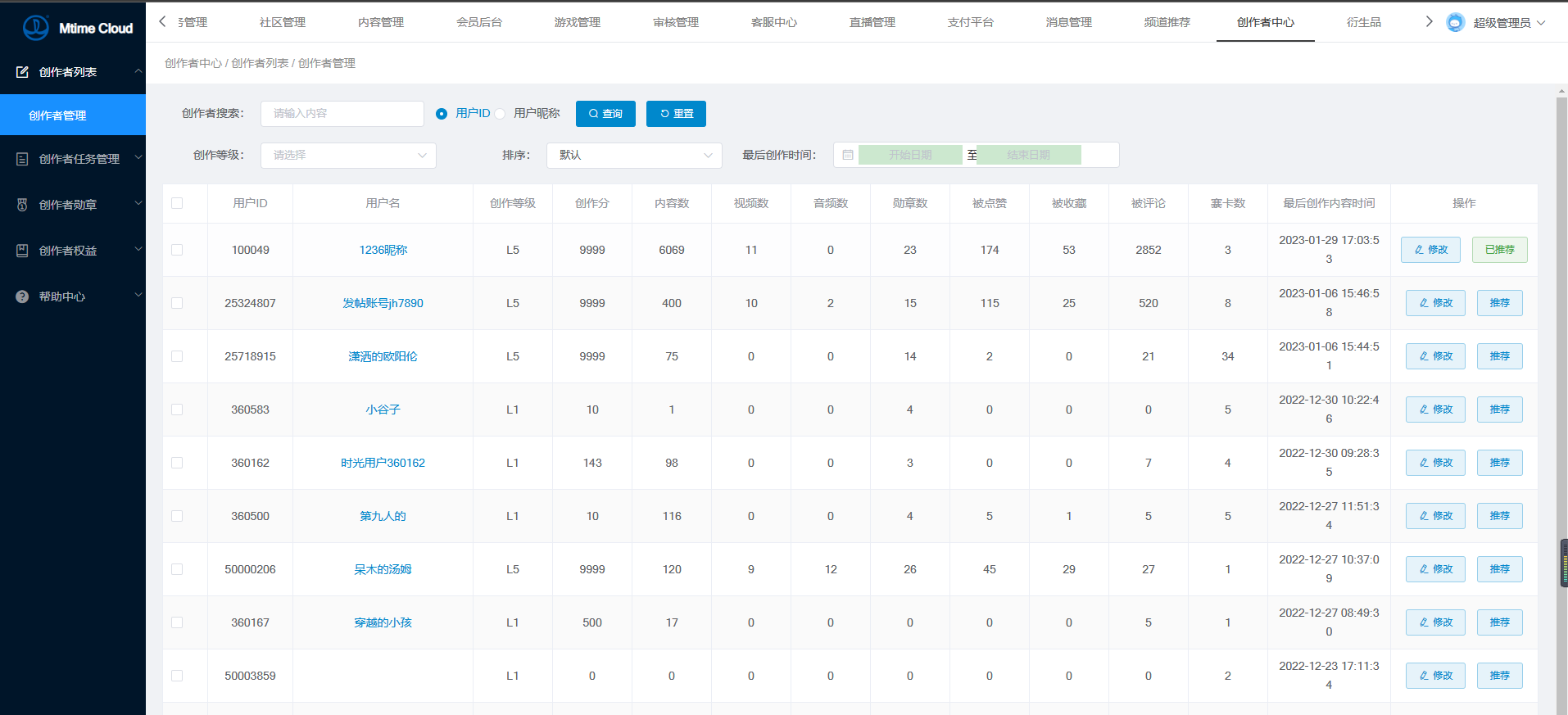Click 修改 button for user 50000206
The height and width of the screenshot is (715, 1568).
coord(1435,569)
